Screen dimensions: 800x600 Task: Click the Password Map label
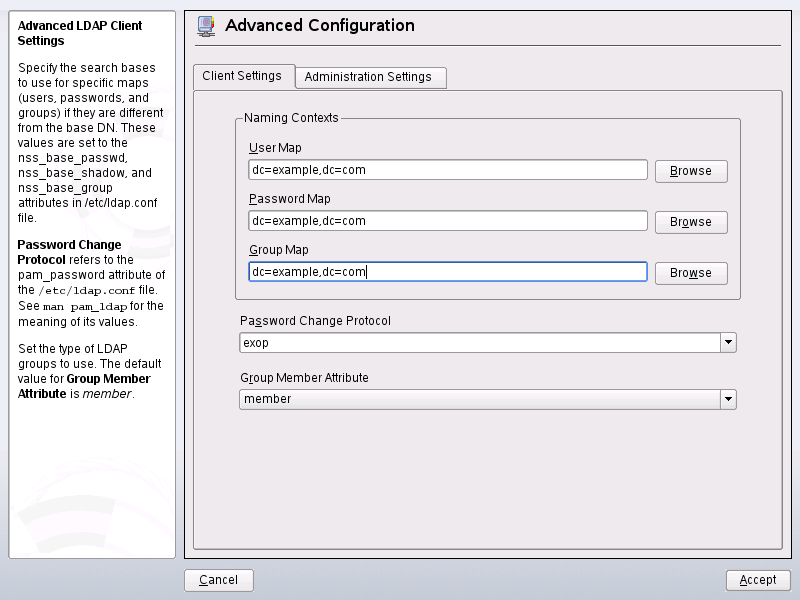[290, 199]
